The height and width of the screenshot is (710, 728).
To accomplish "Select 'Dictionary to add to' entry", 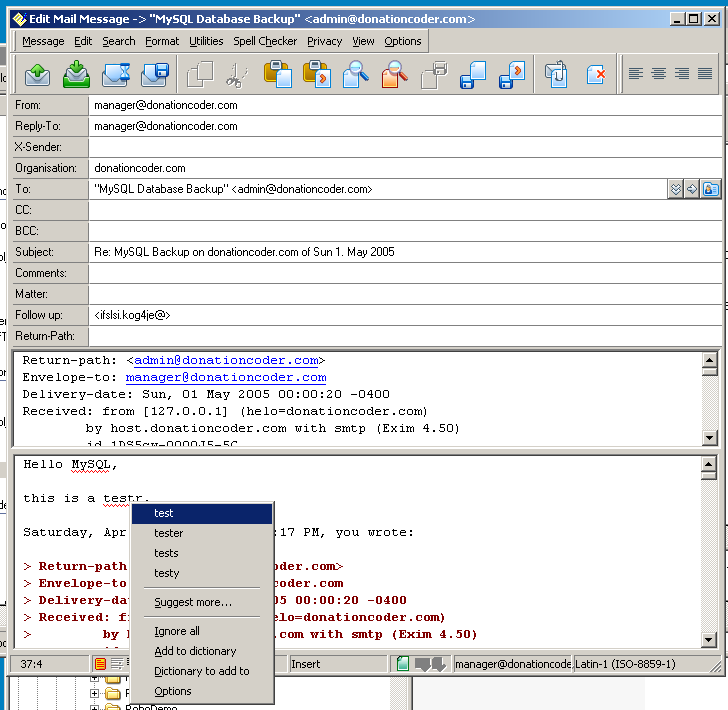I will [202, 671].
